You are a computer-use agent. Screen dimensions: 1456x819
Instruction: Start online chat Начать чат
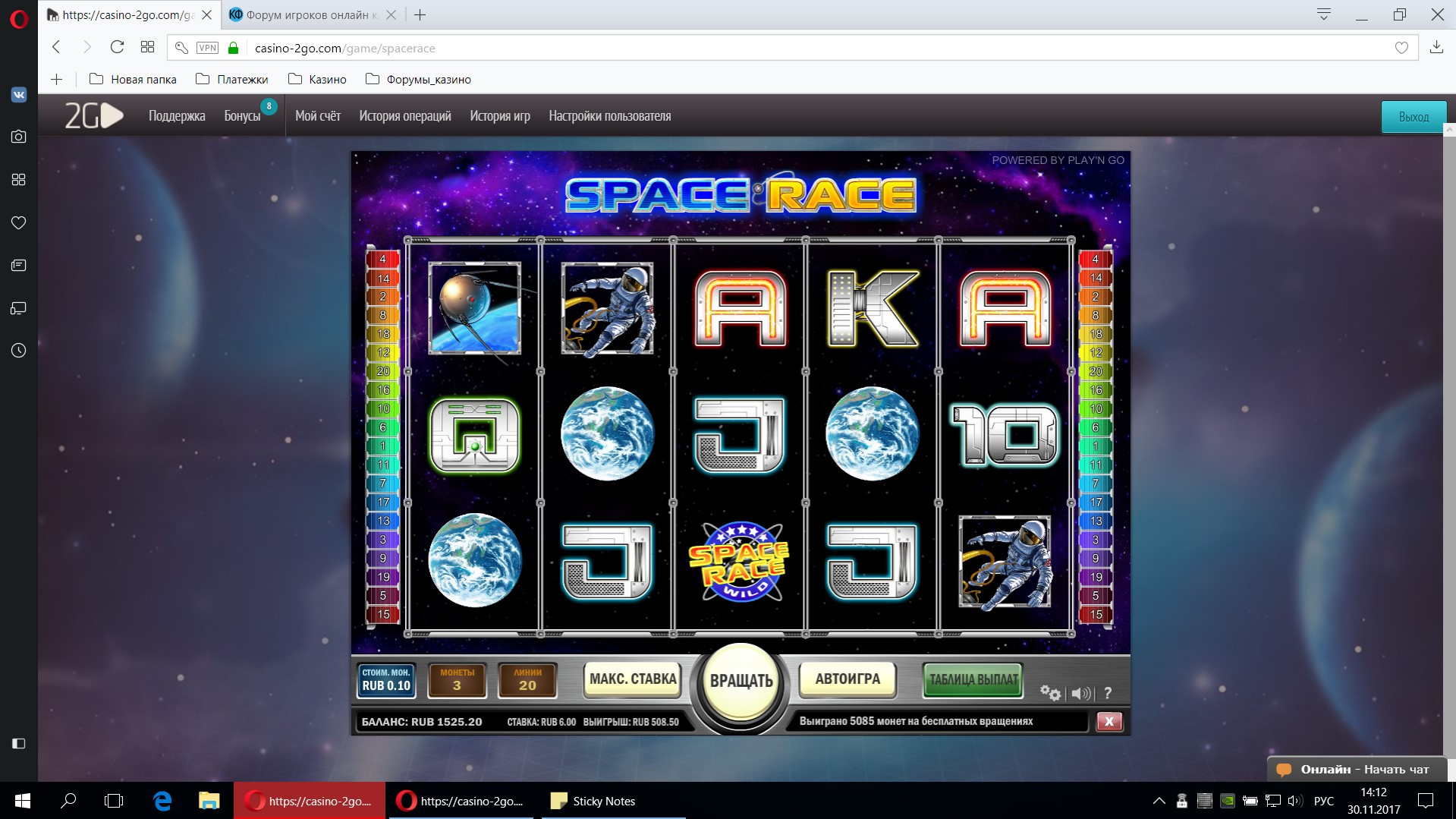[x=1357, y=769]
